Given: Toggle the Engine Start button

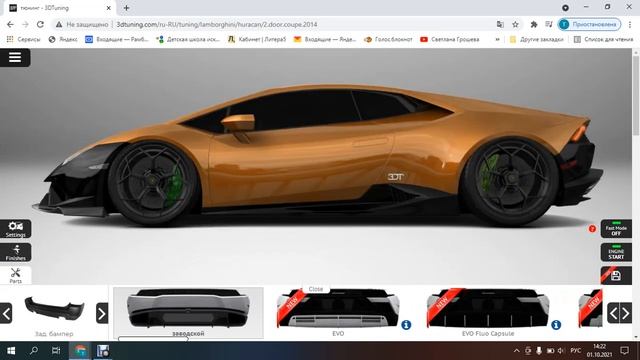Looking at the screenshot, I should pos(616,252).
